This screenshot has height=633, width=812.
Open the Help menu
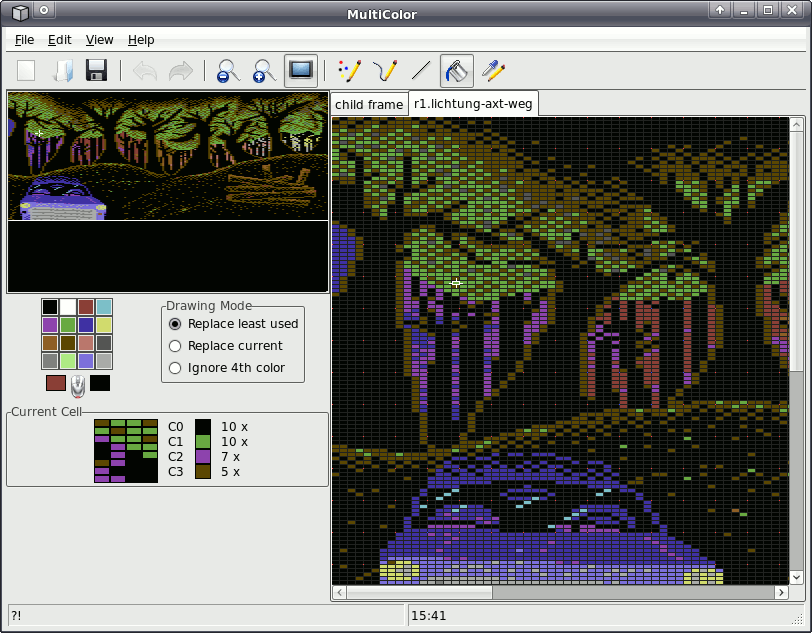[141, 40]
